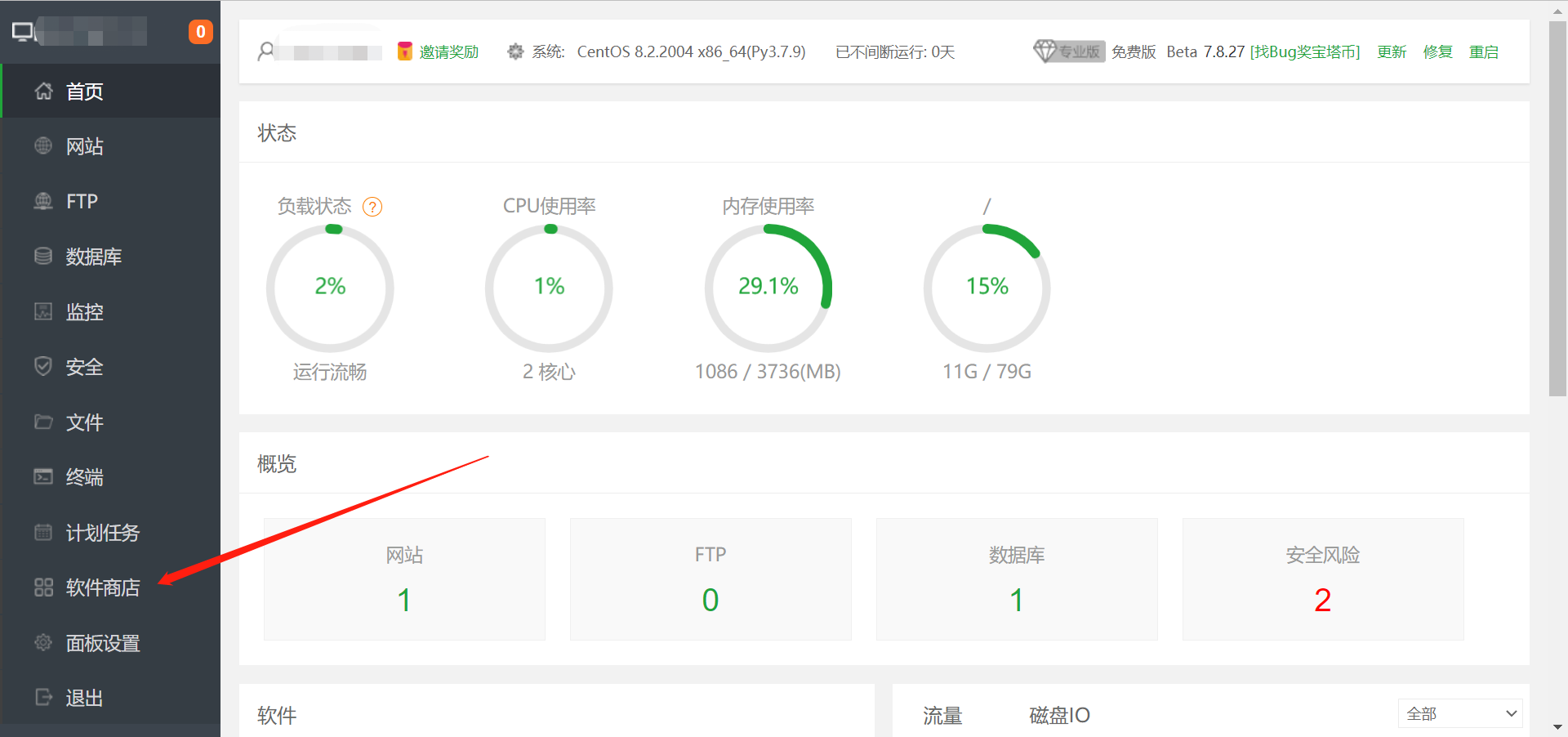Open the FTP overview card showing 0
This screenshot has width=1568, height=737.
point(710,579)
